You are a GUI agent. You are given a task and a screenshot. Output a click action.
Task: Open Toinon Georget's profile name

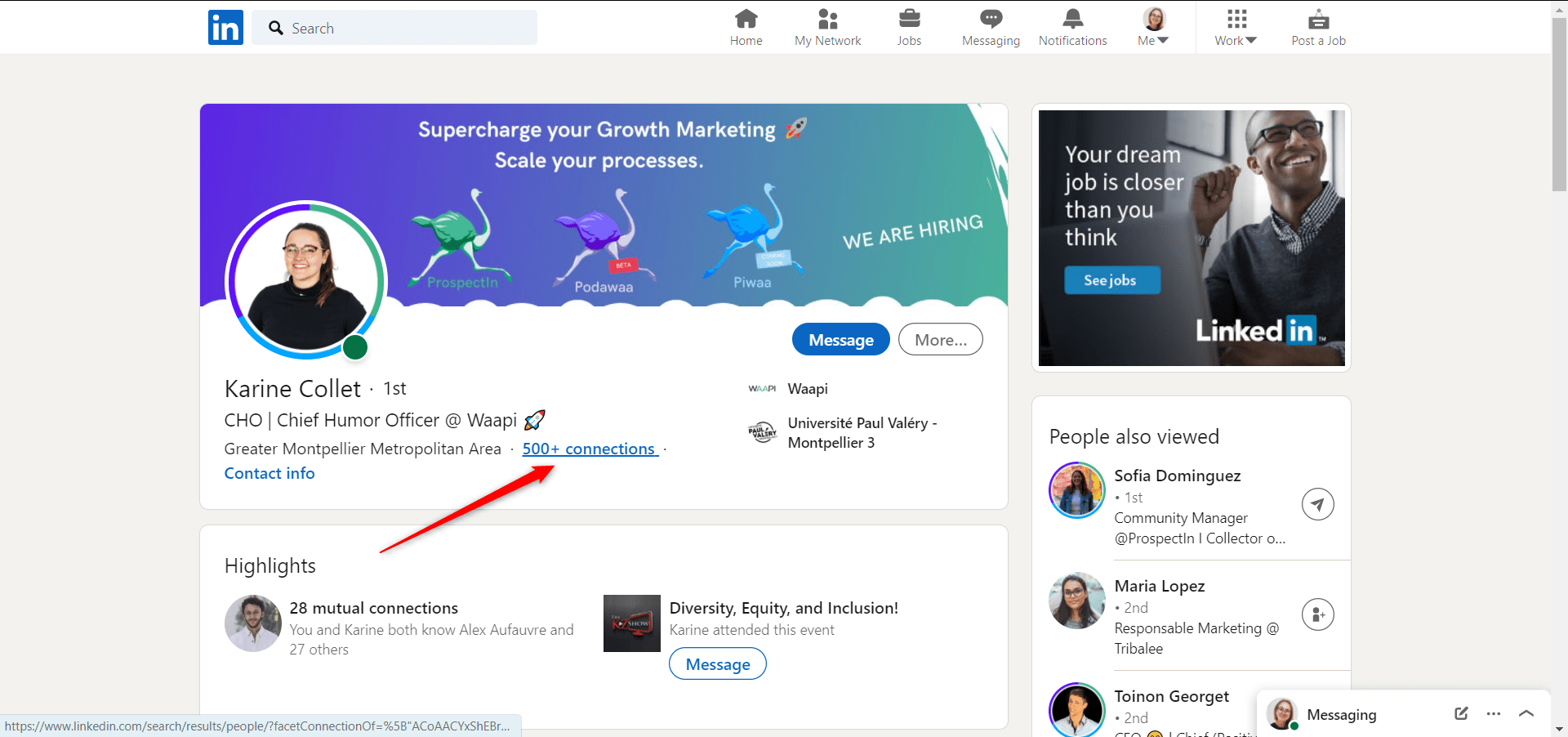click(1172, 696)
